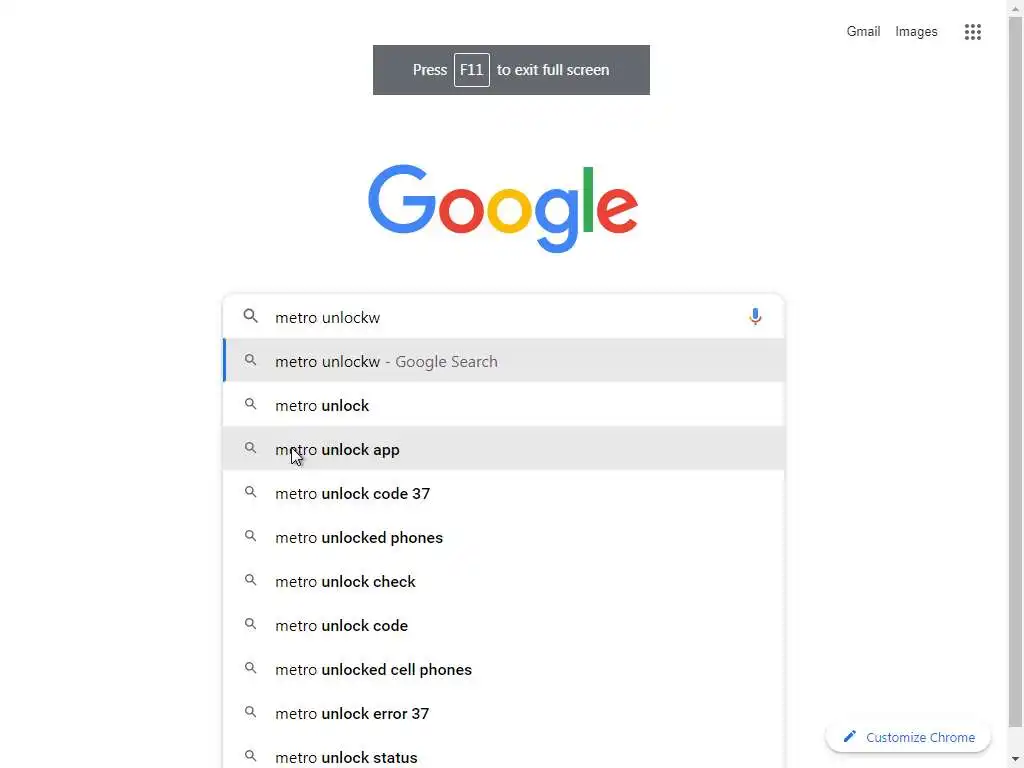
Task: Click the search icon beside 'metro unlock code 37'
Action: (251, 493)
